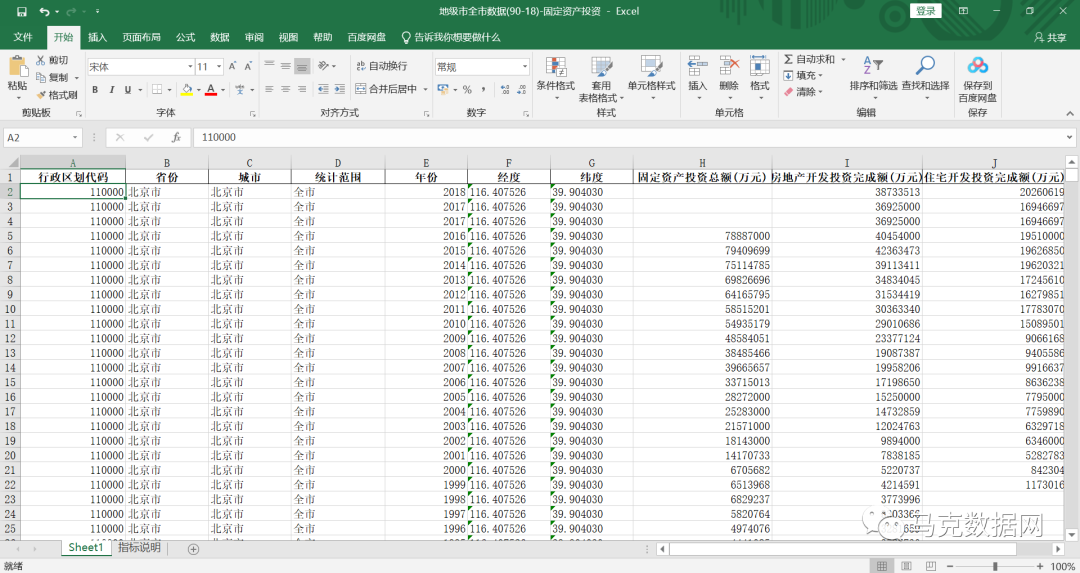Open the font size dropdown showing 11

click(x=219, y=67)
